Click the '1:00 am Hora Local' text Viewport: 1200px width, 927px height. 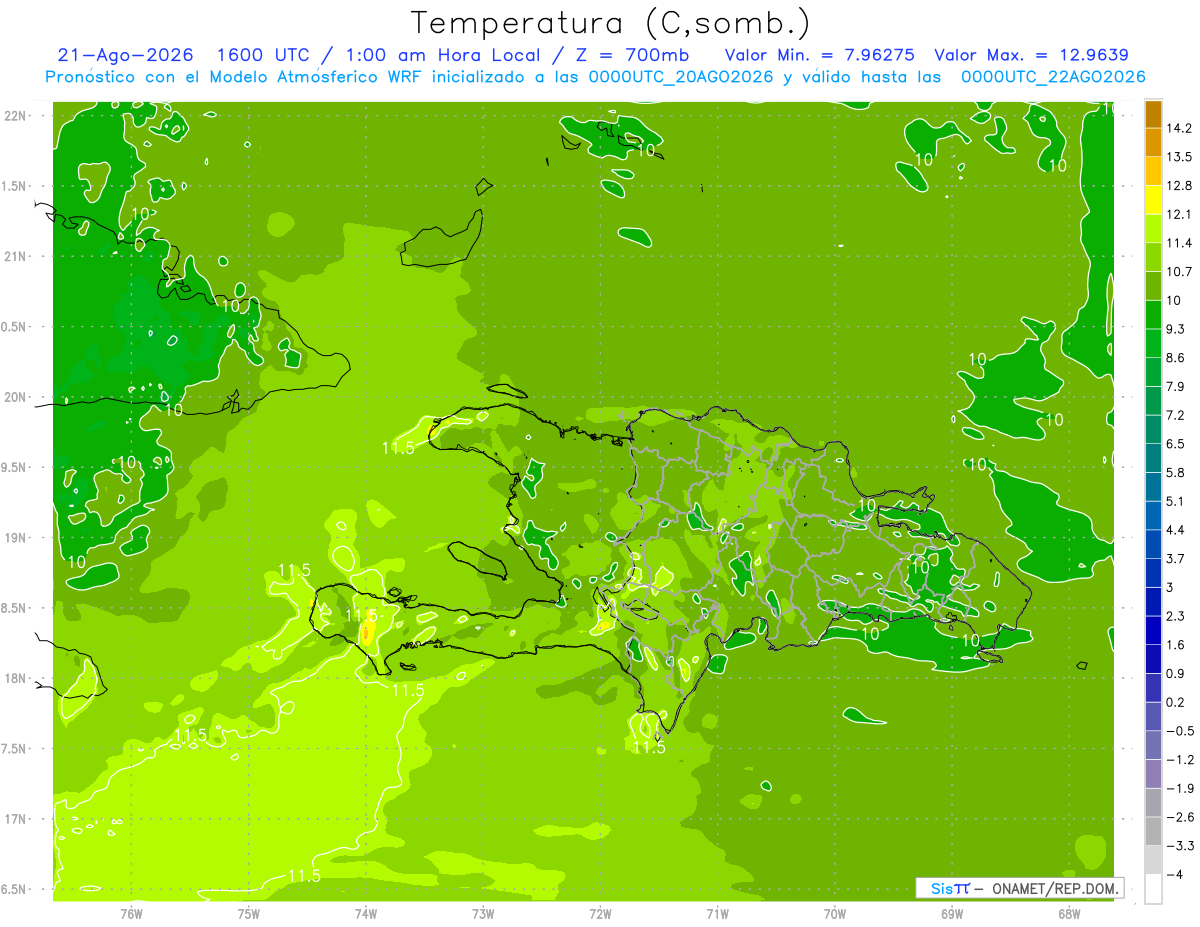coord(444,55)
